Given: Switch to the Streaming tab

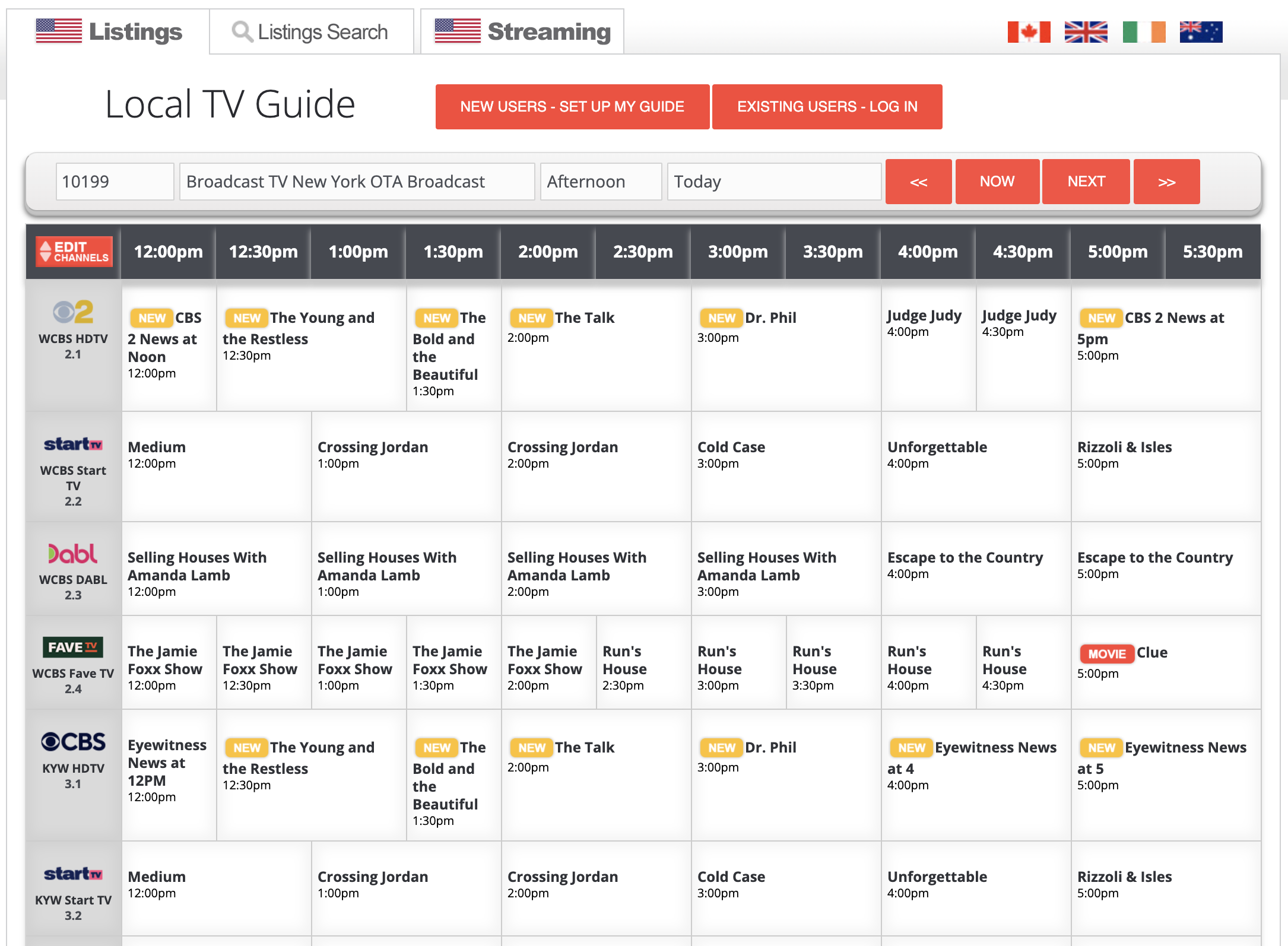Looking at the screenshot, I should pos(522,32).
